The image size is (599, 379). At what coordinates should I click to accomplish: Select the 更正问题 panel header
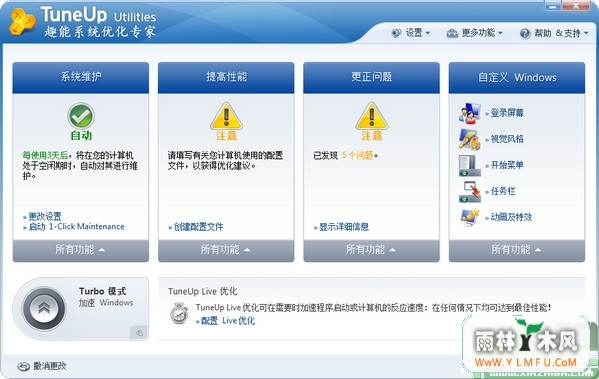coord(372,78)
